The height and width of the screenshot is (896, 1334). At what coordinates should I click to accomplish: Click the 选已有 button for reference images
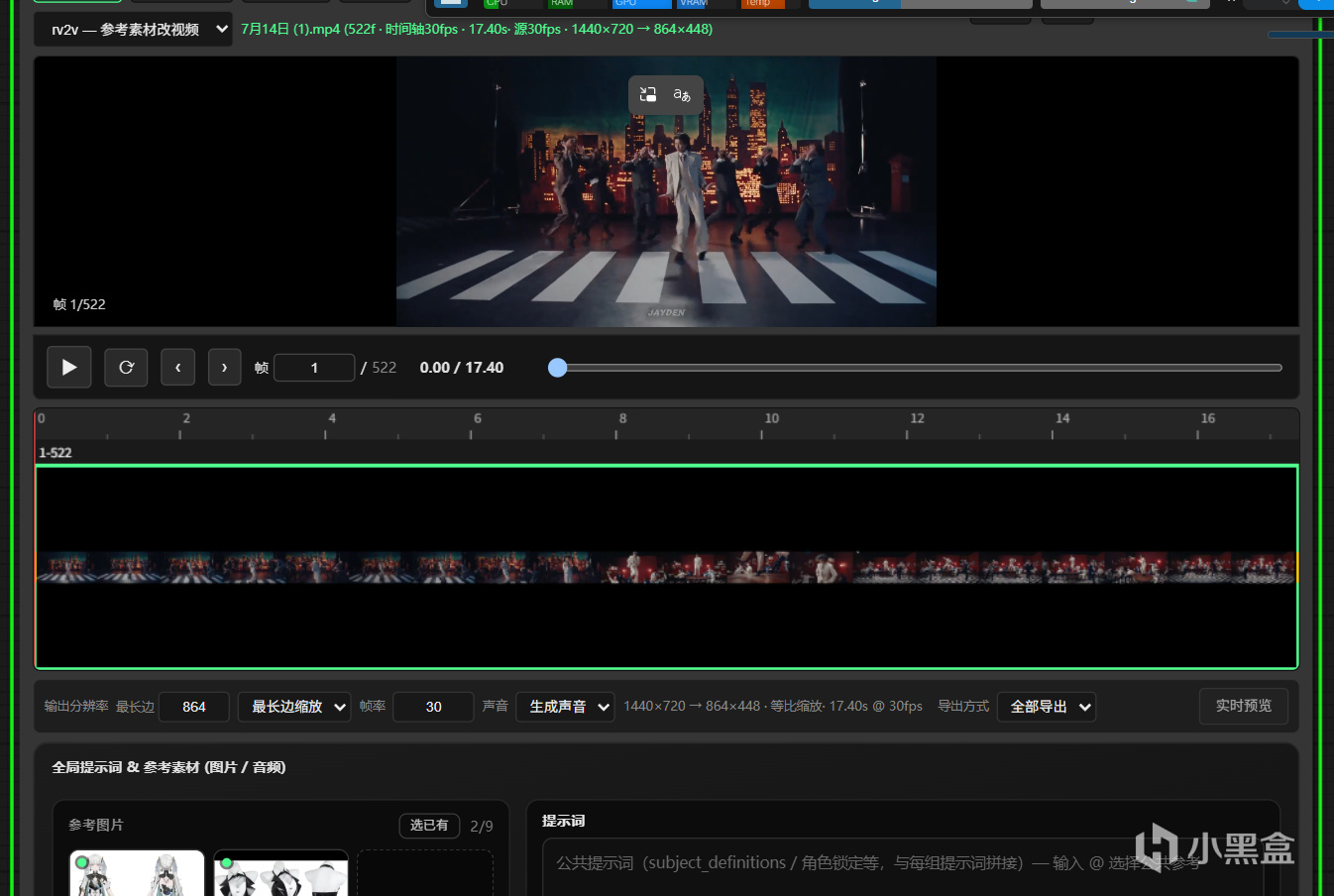click(x=429, y=826)
